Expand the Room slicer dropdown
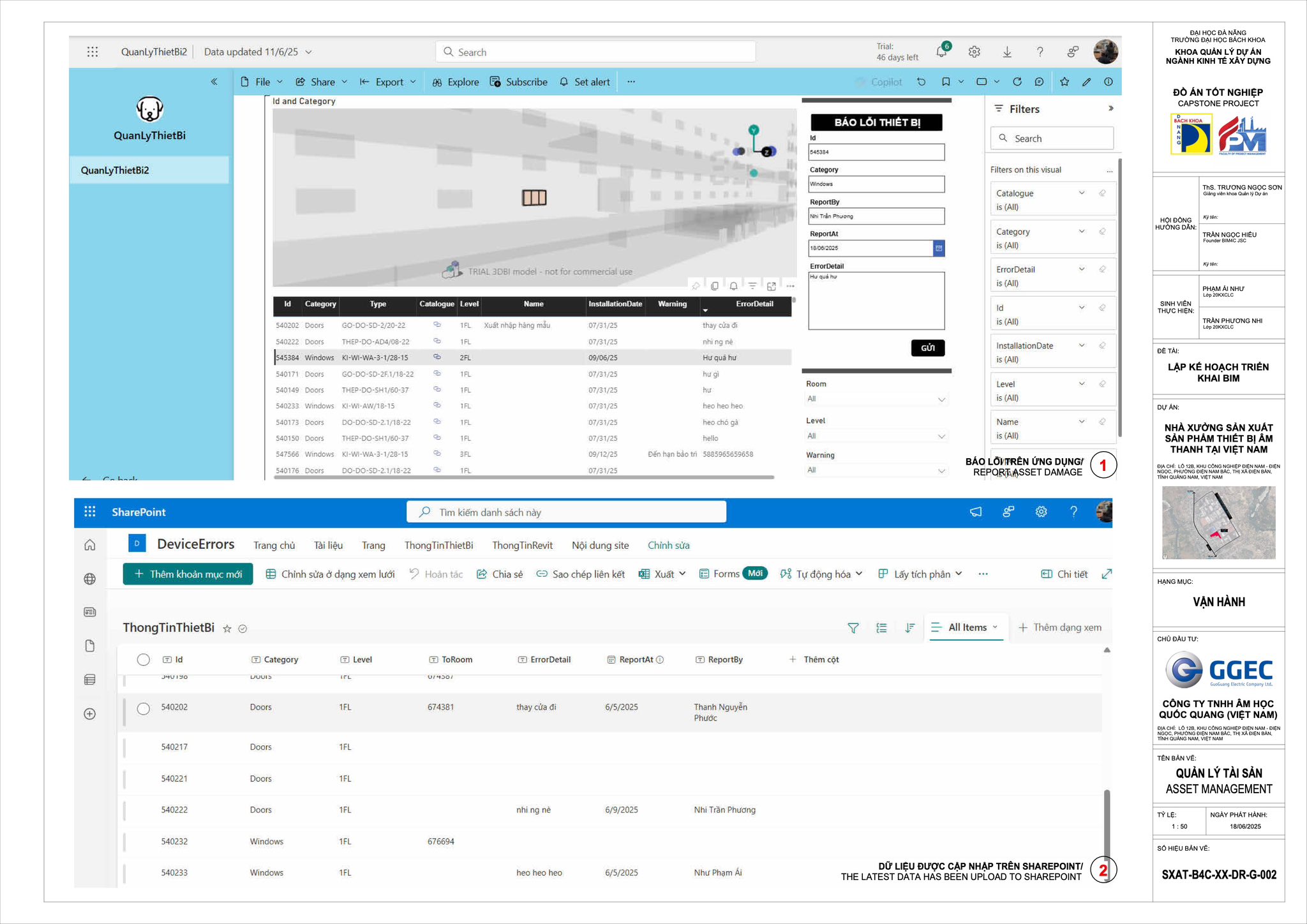This screenshot has width=1307, height=924. point(941,399)
